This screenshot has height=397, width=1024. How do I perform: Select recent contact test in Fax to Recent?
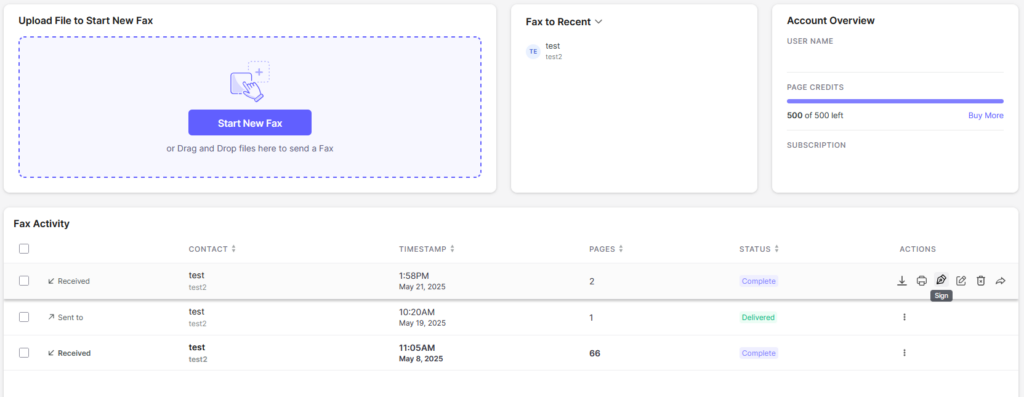553,51
